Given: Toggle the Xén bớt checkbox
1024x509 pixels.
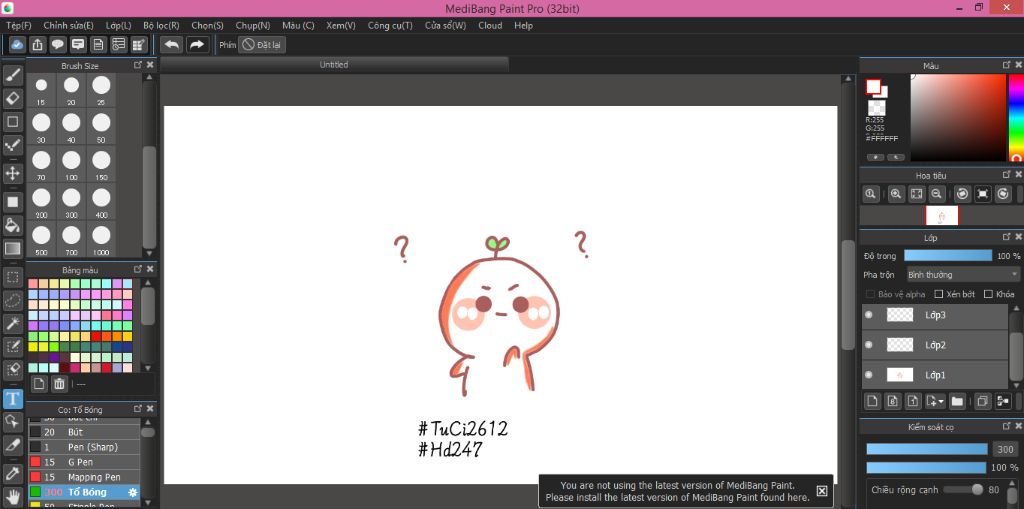Looking at the screenshot, I should click(x=939, y=294).
